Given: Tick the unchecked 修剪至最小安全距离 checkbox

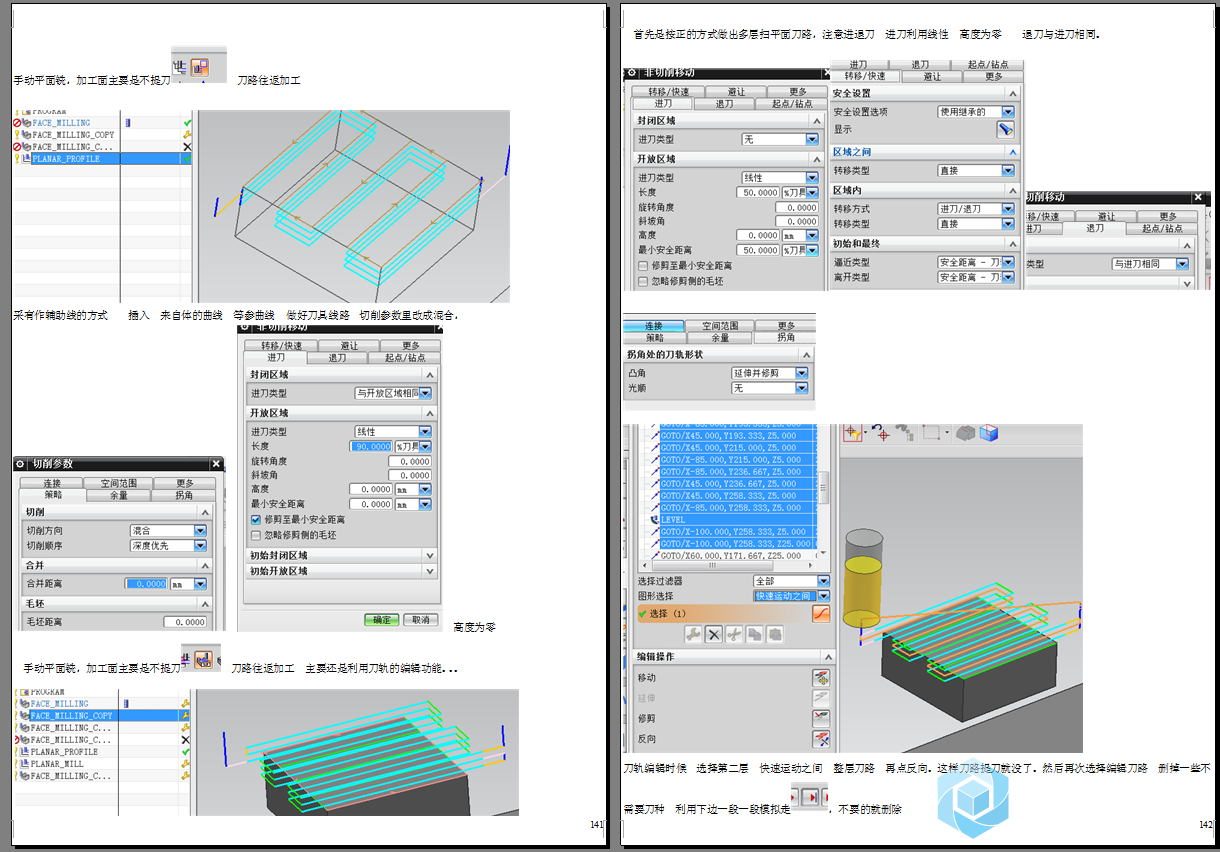Looking at the screenshot, I should pos(643,266).
